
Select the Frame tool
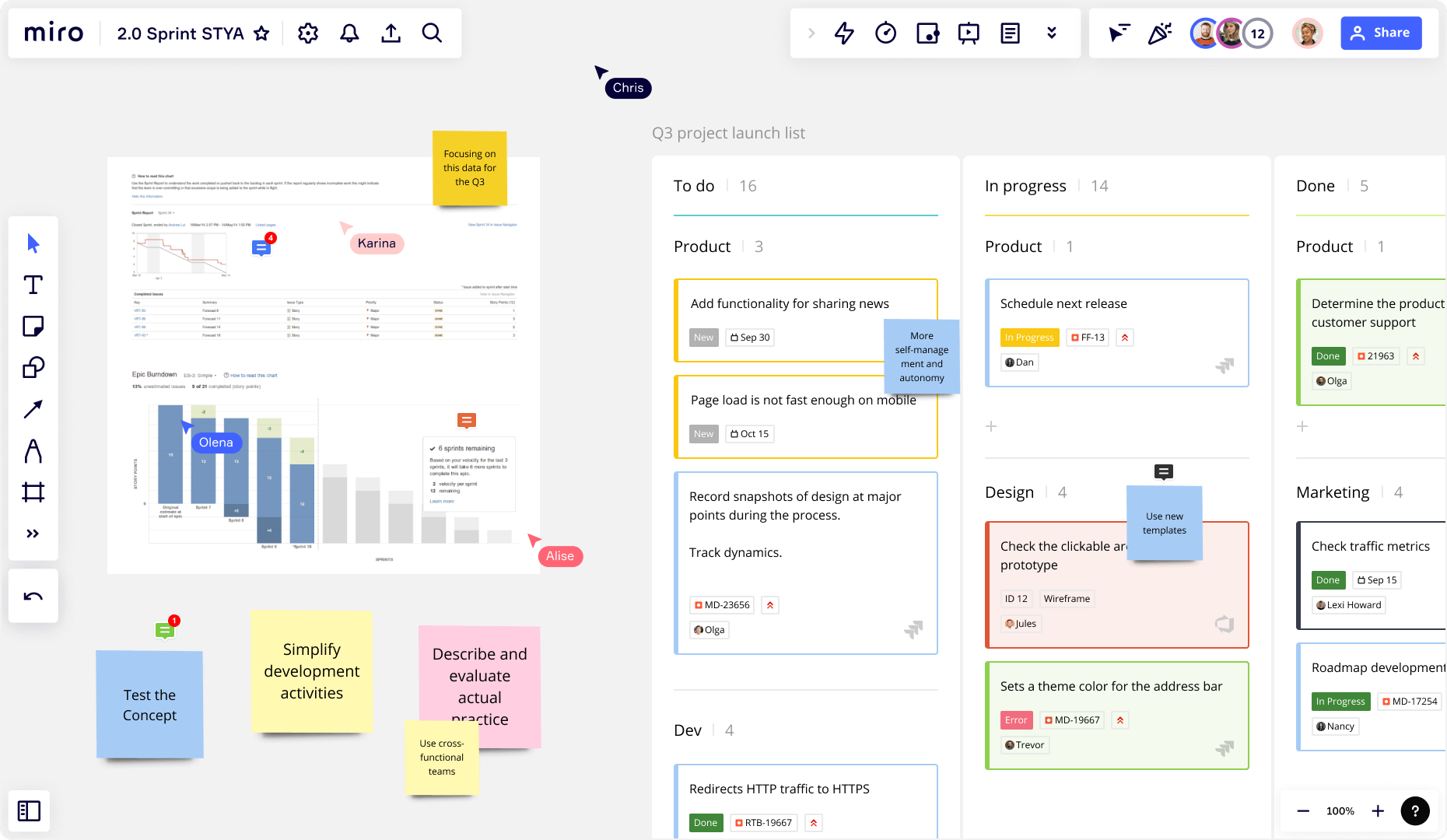[x=33, y=492]
